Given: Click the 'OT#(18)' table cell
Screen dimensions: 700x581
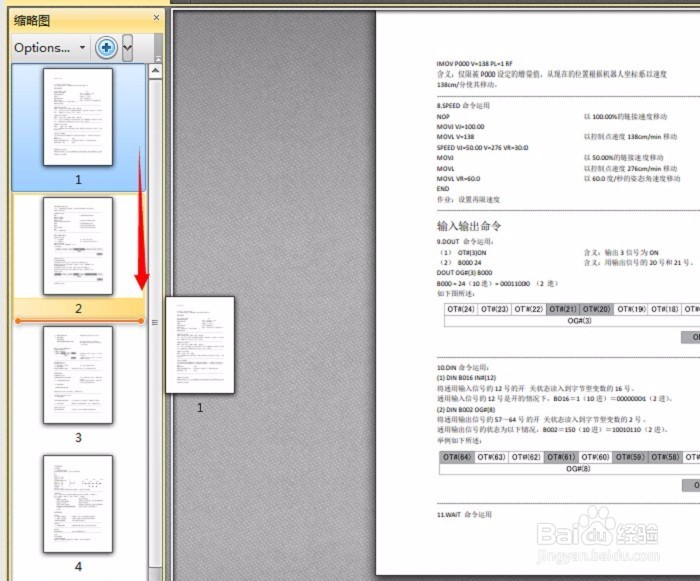Looking at the screenshot, I should (665, 309).
